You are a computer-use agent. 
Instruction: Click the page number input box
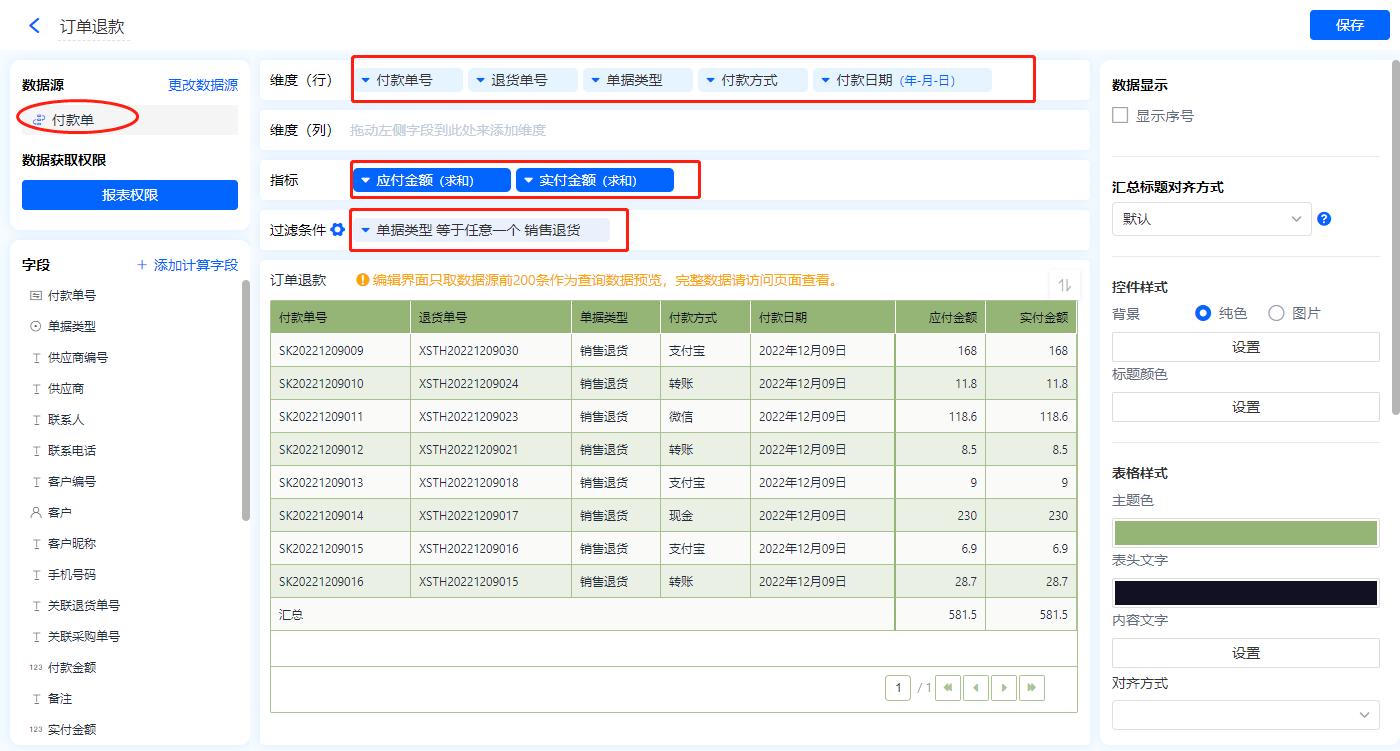pyautogui.click(x=898, y=687)
